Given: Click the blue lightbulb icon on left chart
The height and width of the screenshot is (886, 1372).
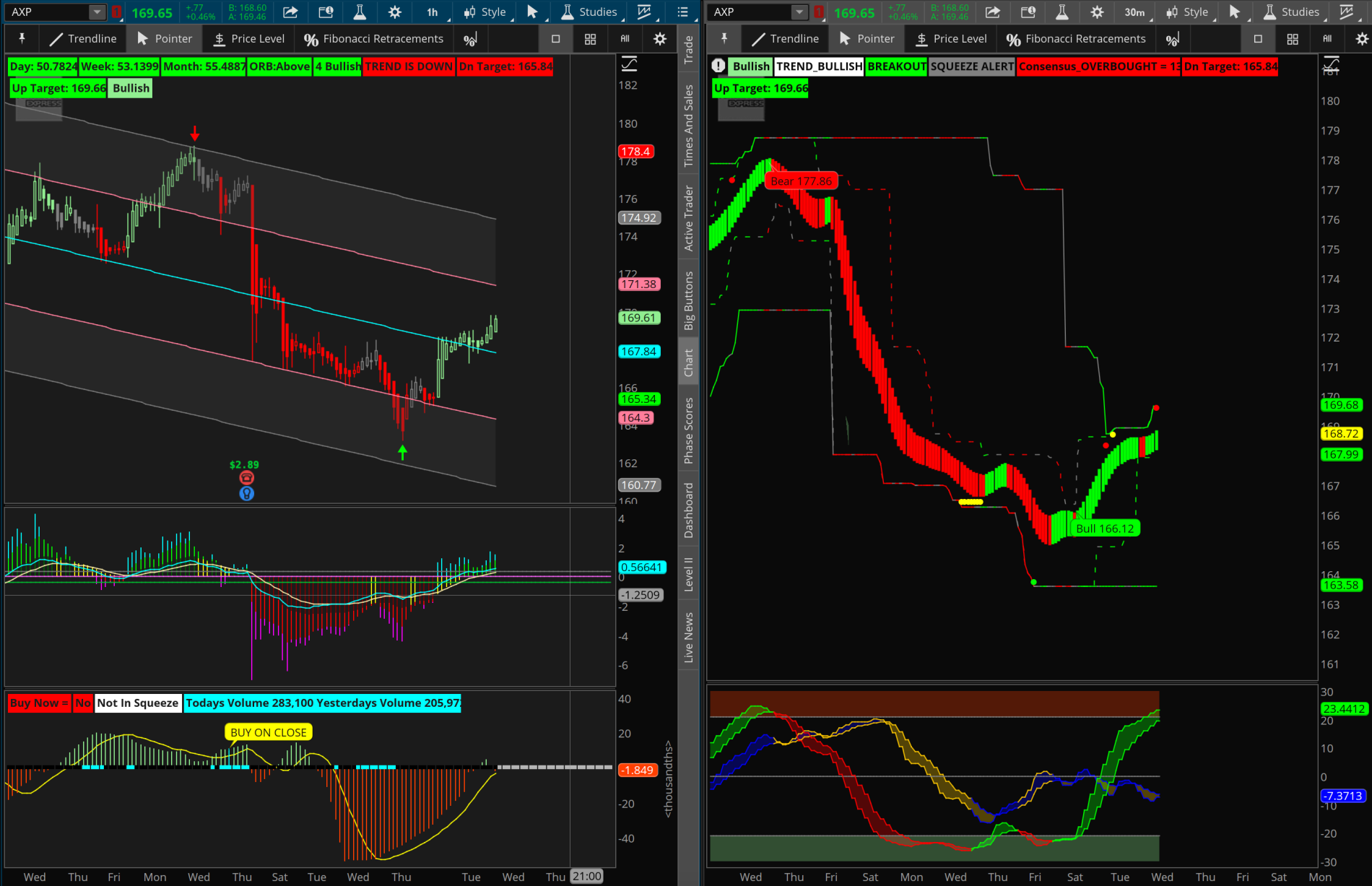Looking at the screenshot, I should 246,494.
